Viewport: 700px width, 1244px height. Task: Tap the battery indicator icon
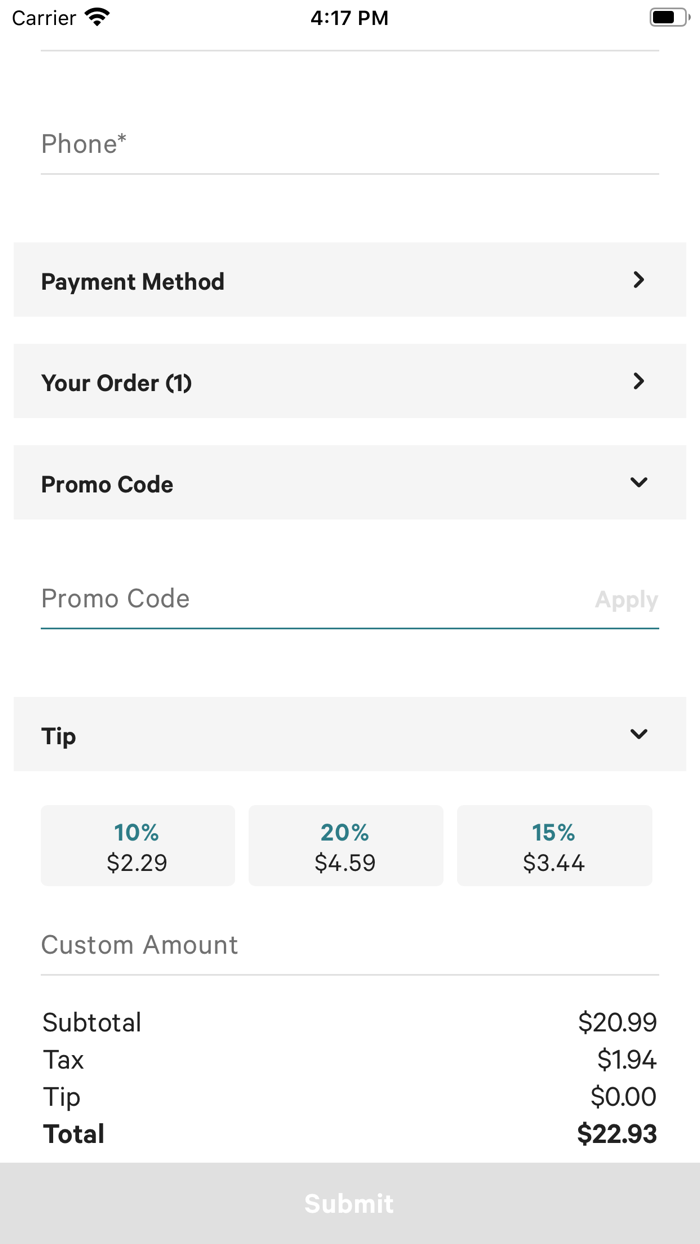(668, 17)
